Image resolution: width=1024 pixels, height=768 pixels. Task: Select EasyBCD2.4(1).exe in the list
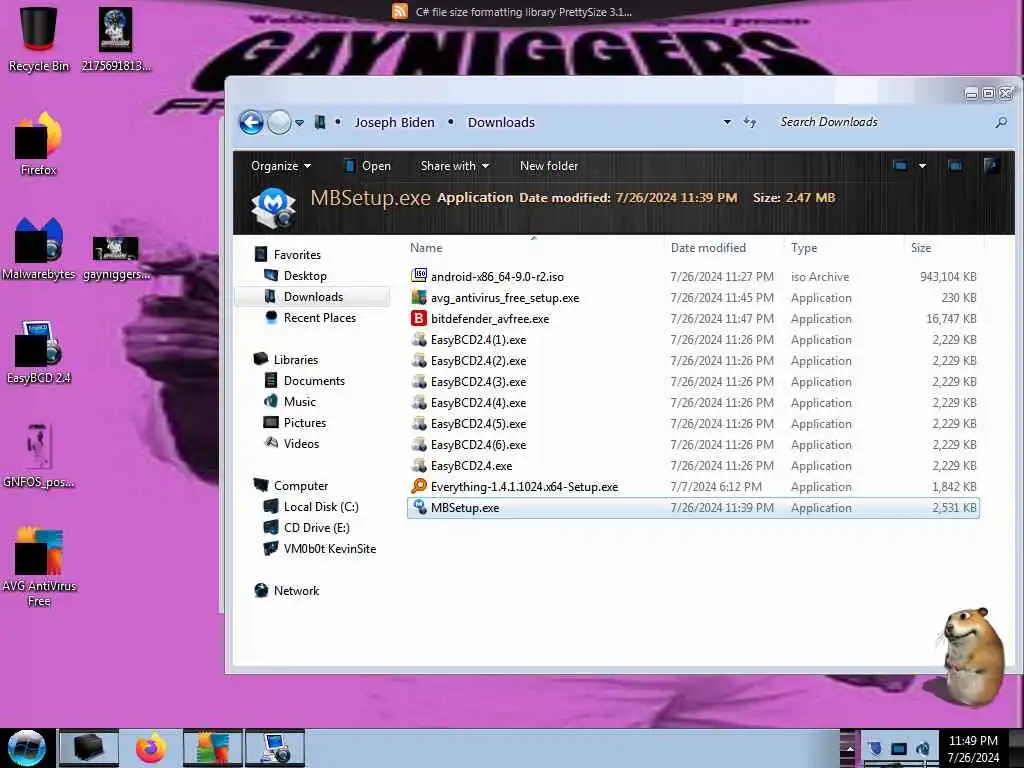click(693, 340)
